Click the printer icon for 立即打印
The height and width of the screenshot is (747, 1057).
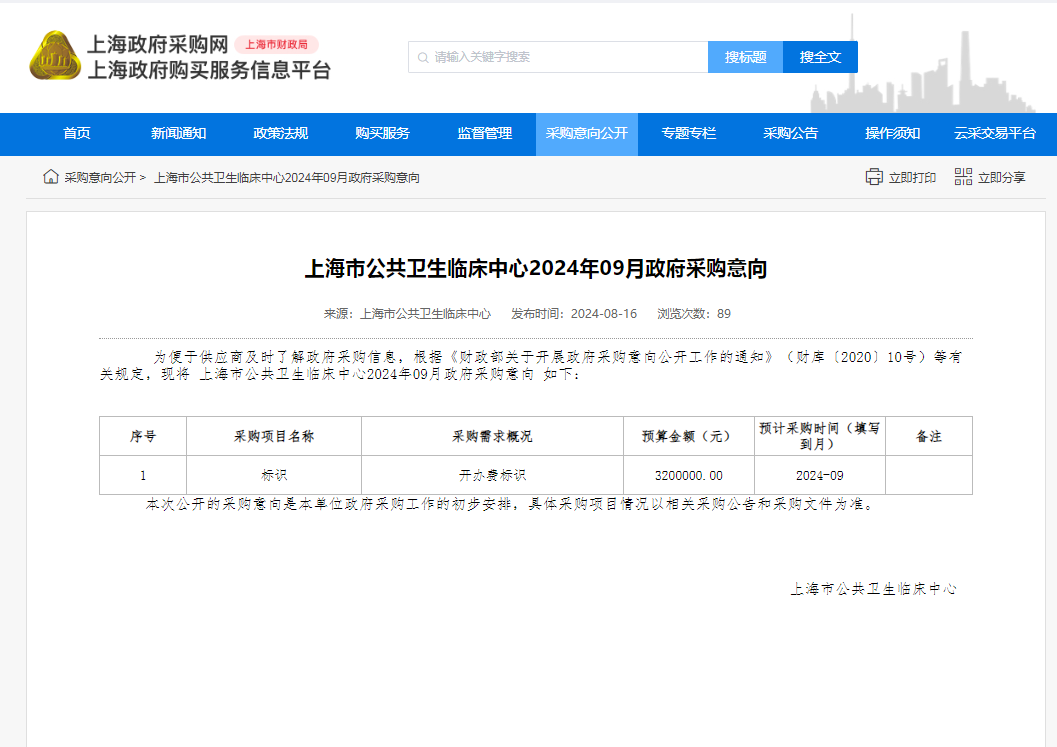(x=874, y=177)
